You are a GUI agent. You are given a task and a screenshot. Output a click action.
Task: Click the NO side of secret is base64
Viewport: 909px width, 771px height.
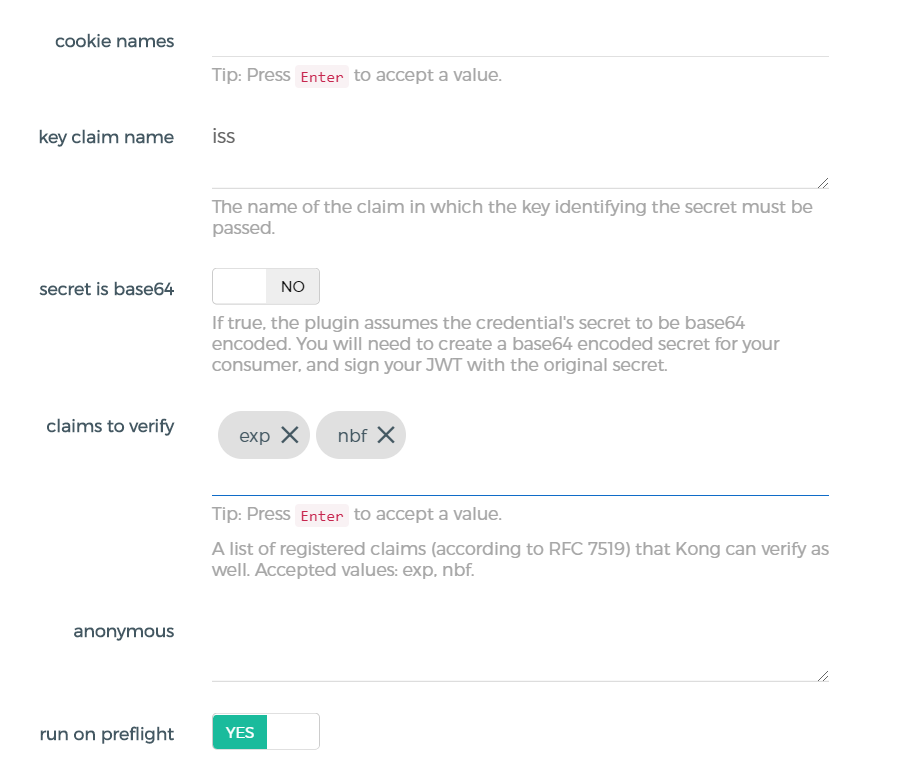tap(292, 286)
